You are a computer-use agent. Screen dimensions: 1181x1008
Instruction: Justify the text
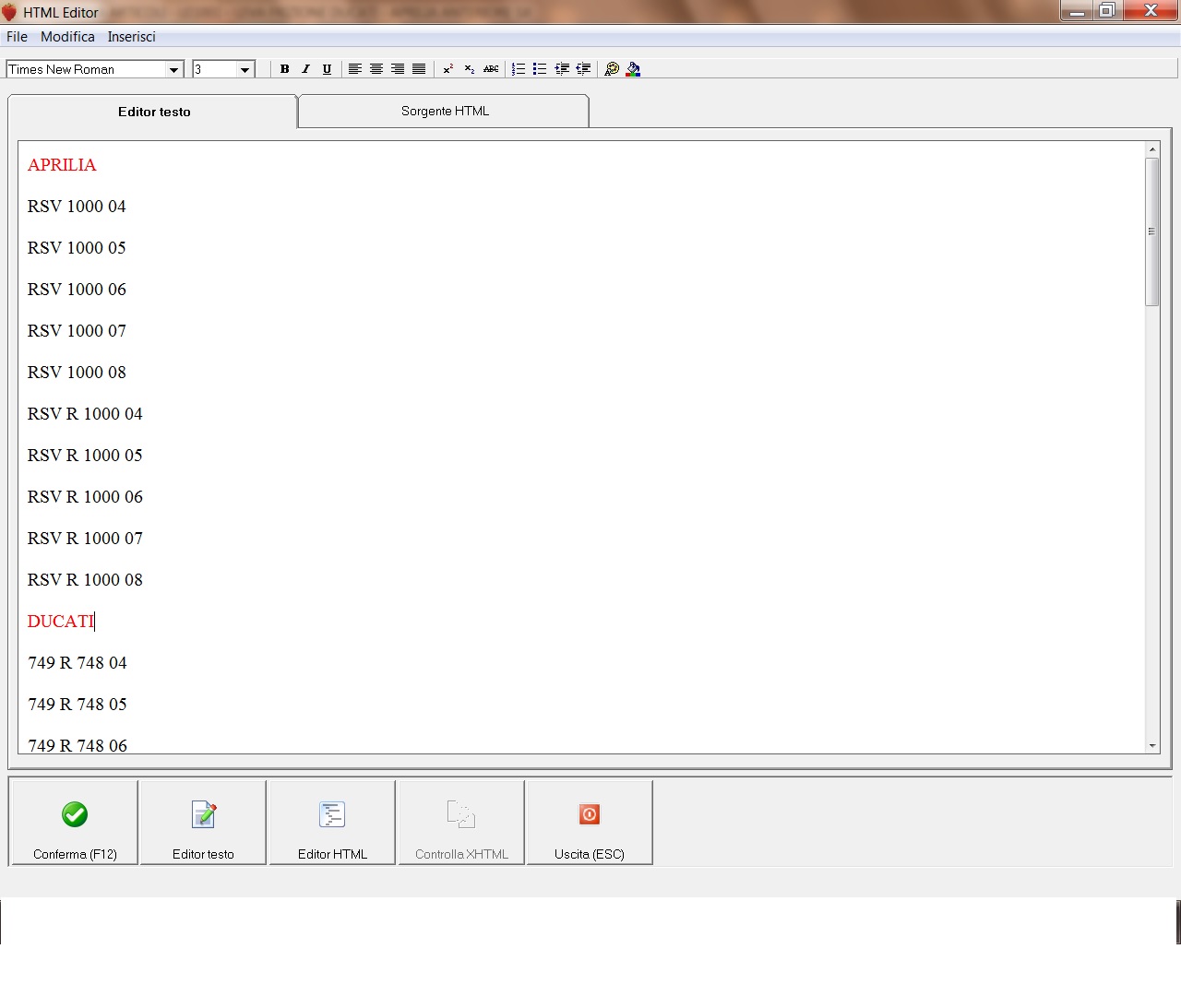pyautogui.click(x=419, y=69)
